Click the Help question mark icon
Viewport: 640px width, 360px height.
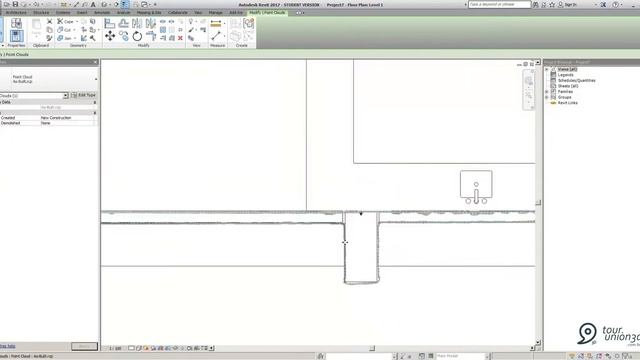[x=615, y=4]
